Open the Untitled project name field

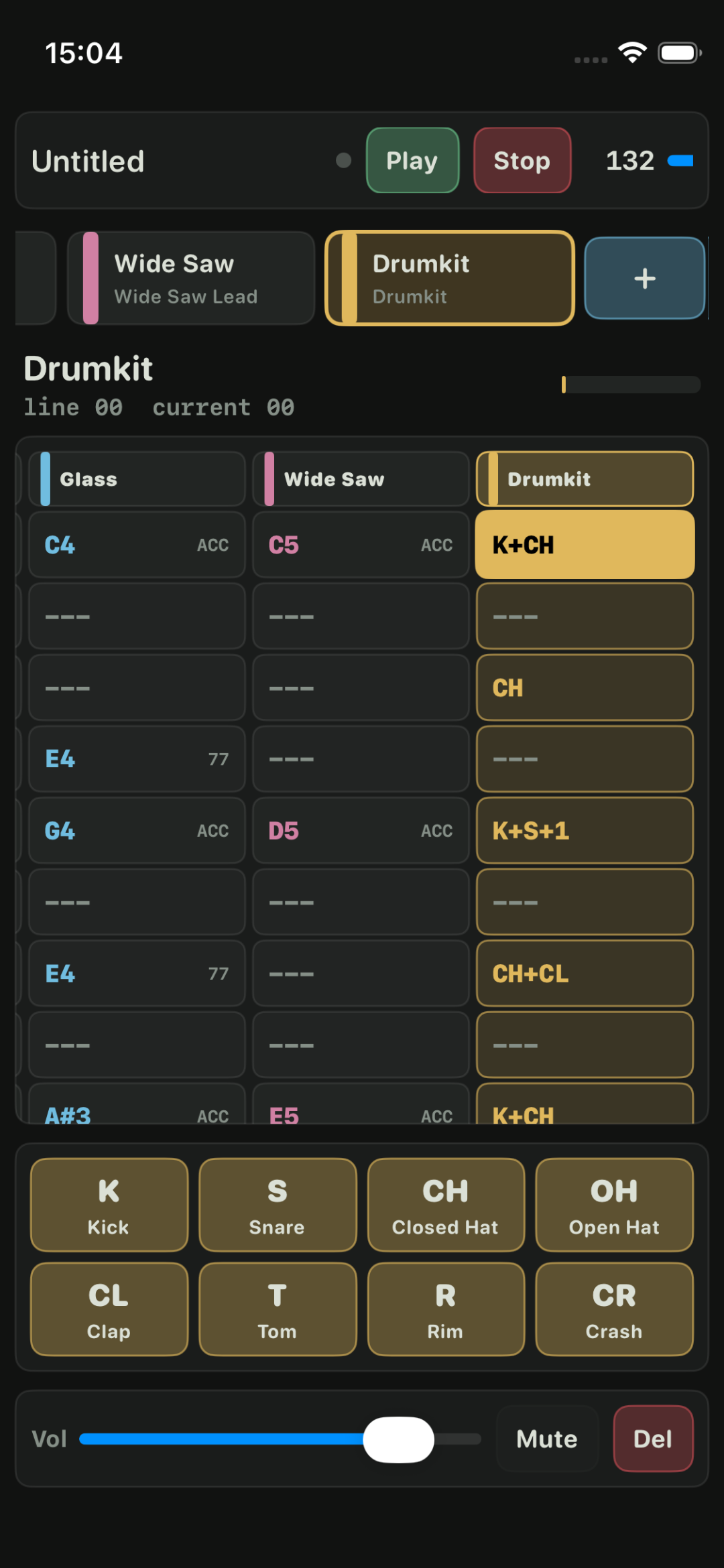[88, 161]
